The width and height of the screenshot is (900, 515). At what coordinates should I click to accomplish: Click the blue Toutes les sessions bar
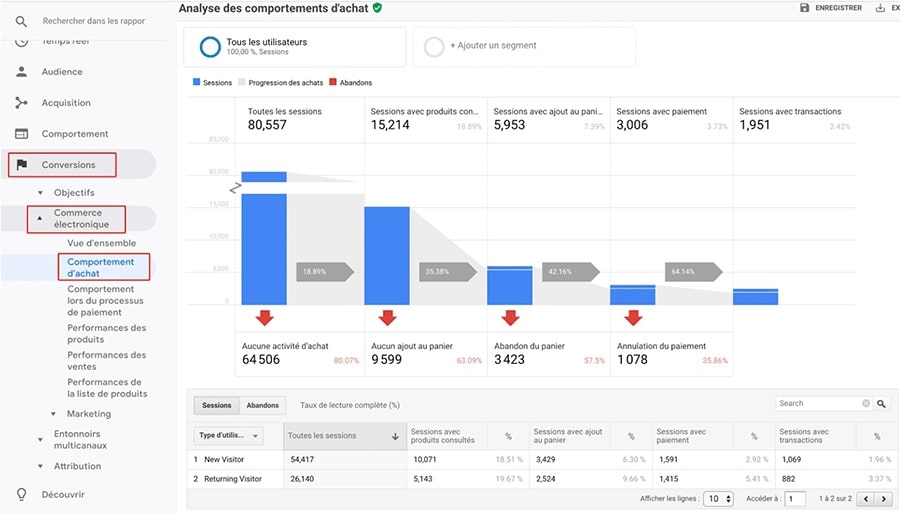click(264, 249)
